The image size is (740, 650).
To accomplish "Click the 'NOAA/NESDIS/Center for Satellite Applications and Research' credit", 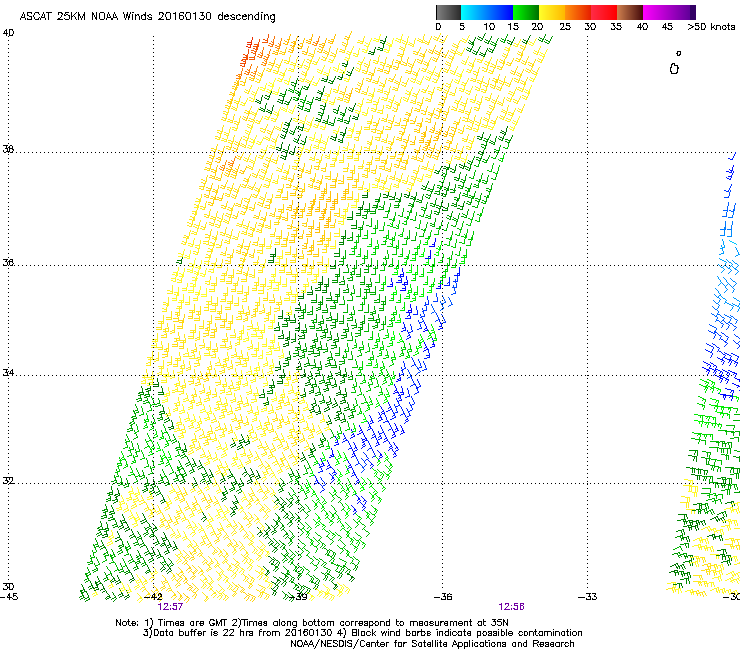I will [x=432, y=644].
